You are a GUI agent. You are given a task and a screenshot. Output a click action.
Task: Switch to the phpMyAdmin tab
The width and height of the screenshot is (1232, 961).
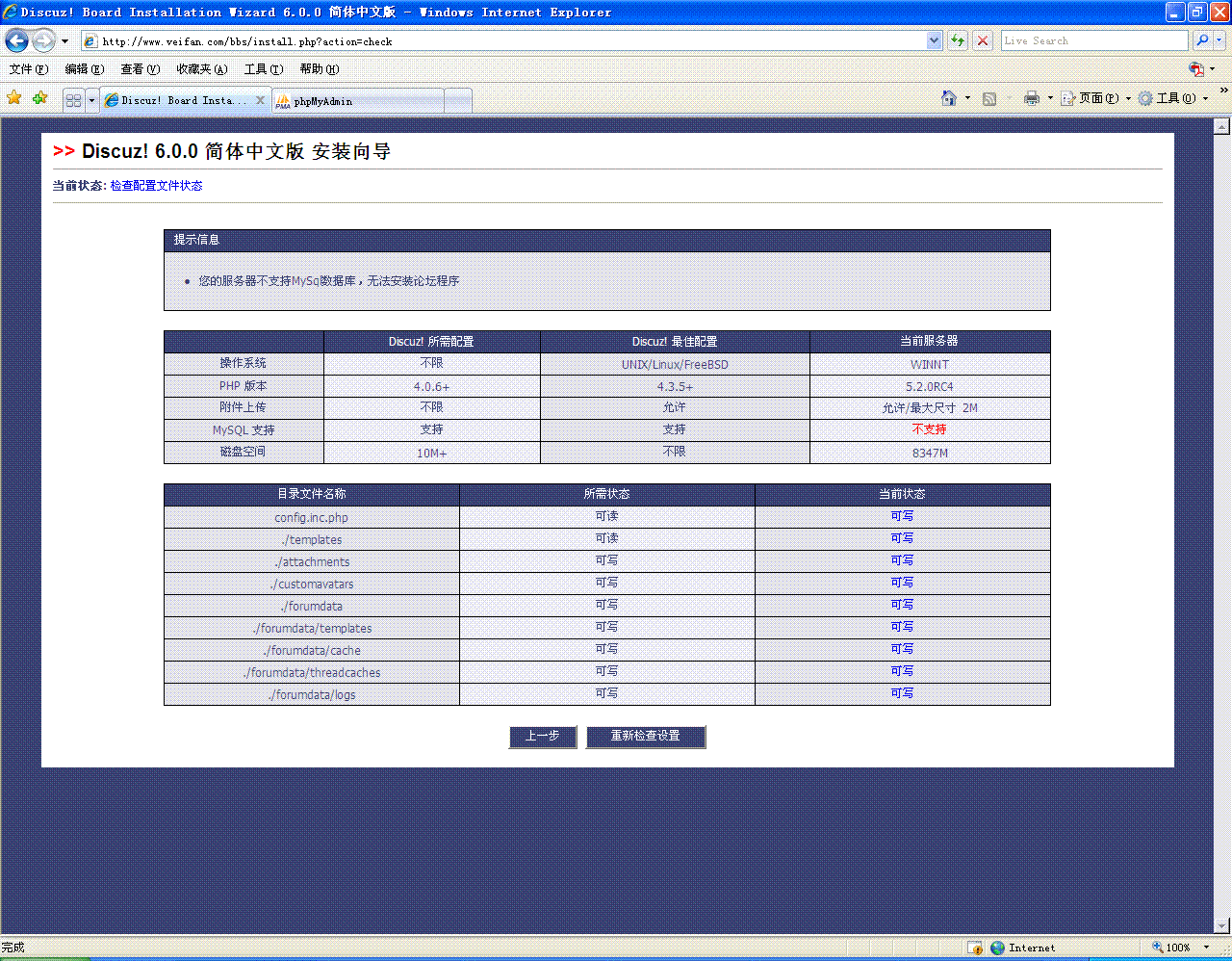(x=358, y=100)
